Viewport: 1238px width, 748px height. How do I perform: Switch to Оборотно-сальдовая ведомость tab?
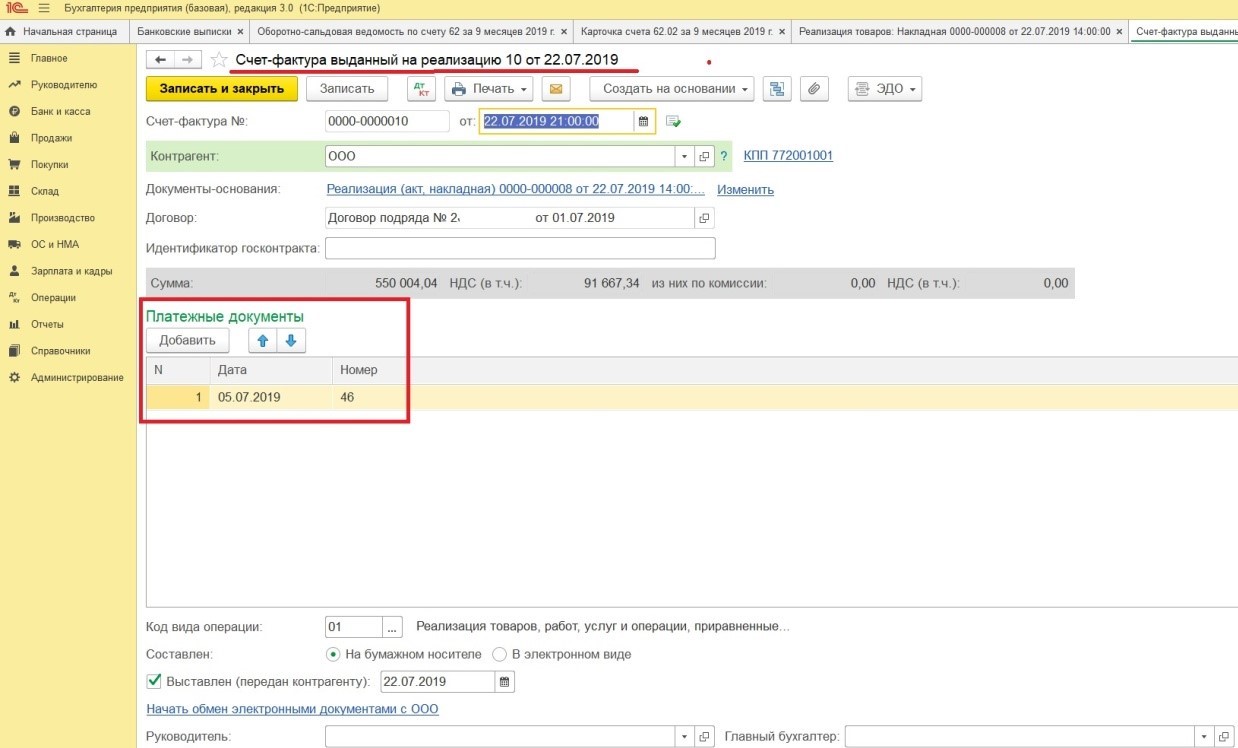tap(405, 31)
